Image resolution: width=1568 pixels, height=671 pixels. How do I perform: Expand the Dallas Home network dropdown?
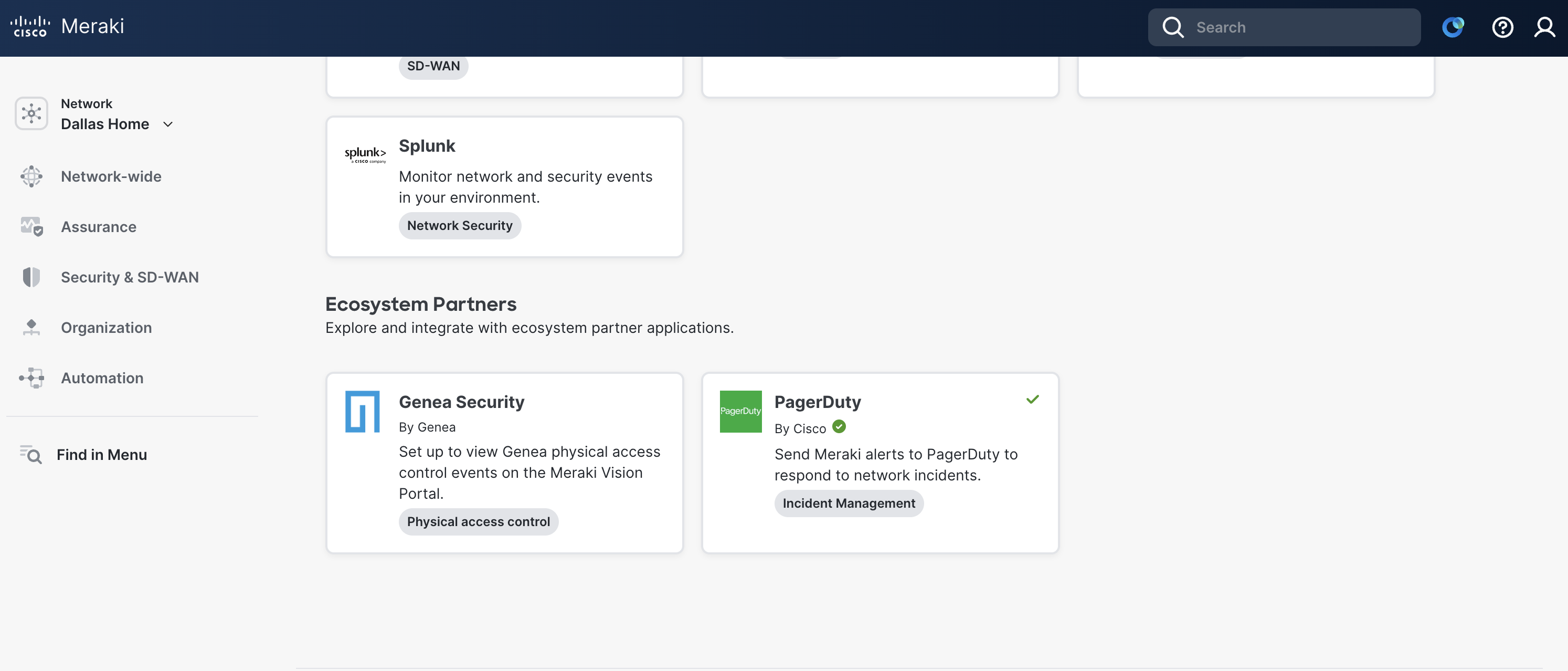pyautogui.click(x=168, y=124)
